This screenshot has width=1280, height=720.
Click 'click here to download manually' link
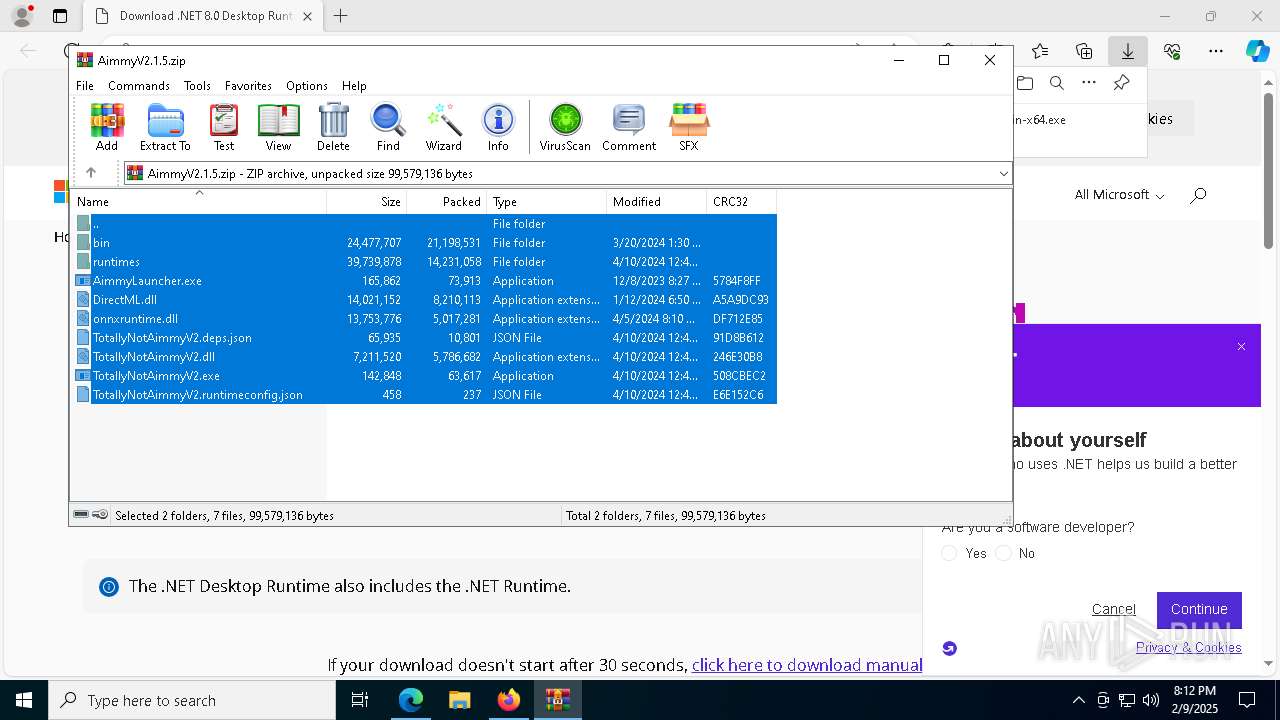(x=807, y=665)
